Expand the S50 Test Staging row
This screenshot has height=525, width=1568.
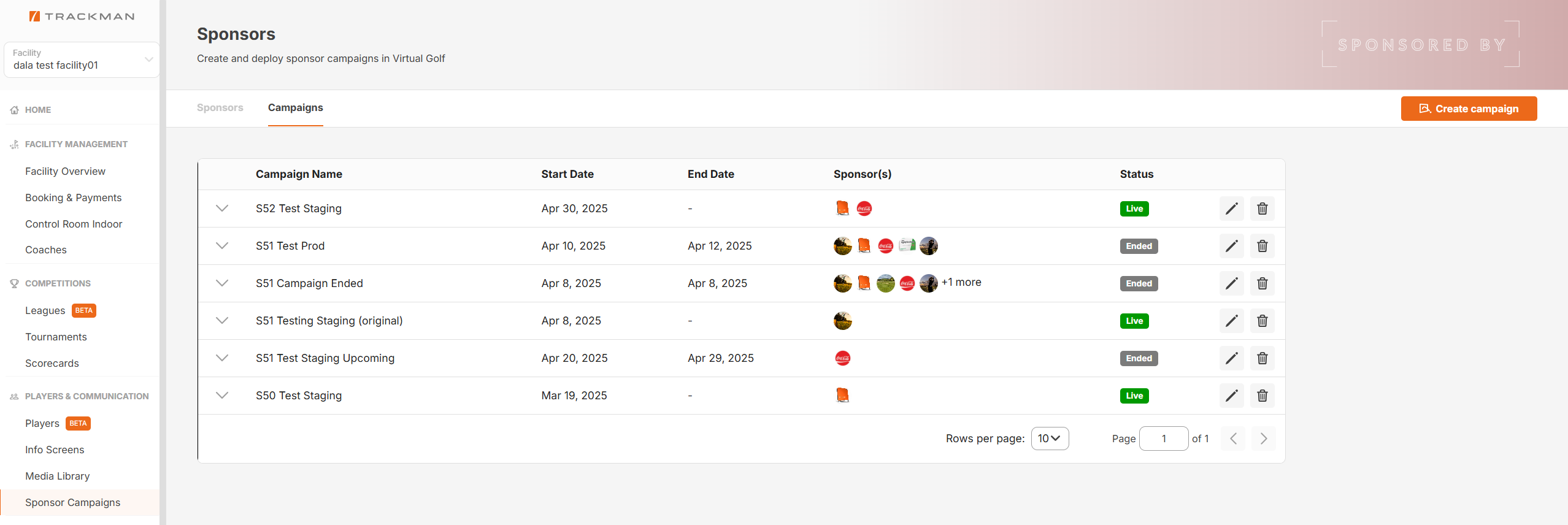(222, 396)
